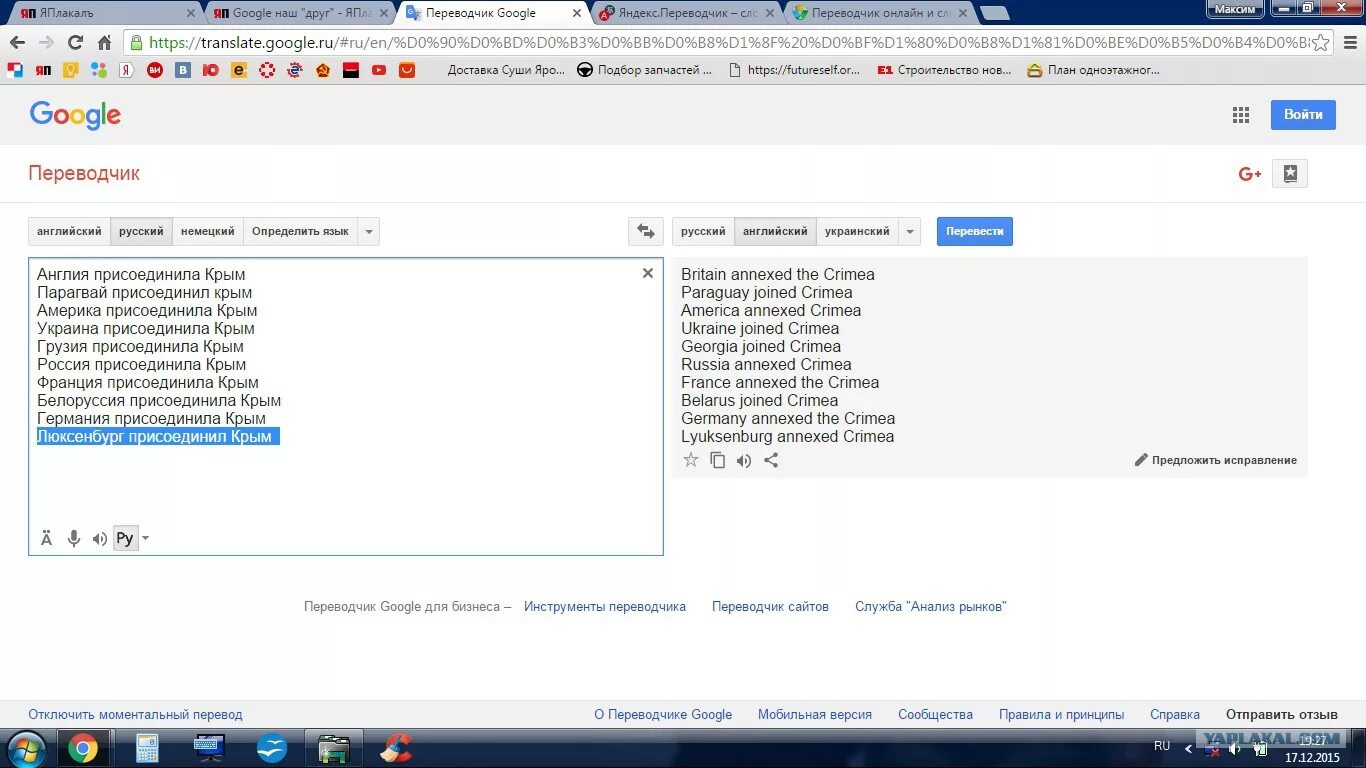Expand source language list dropdown
Image resolution: width=1366 pixels, height=768 pixels.
[x=369, y=231]
